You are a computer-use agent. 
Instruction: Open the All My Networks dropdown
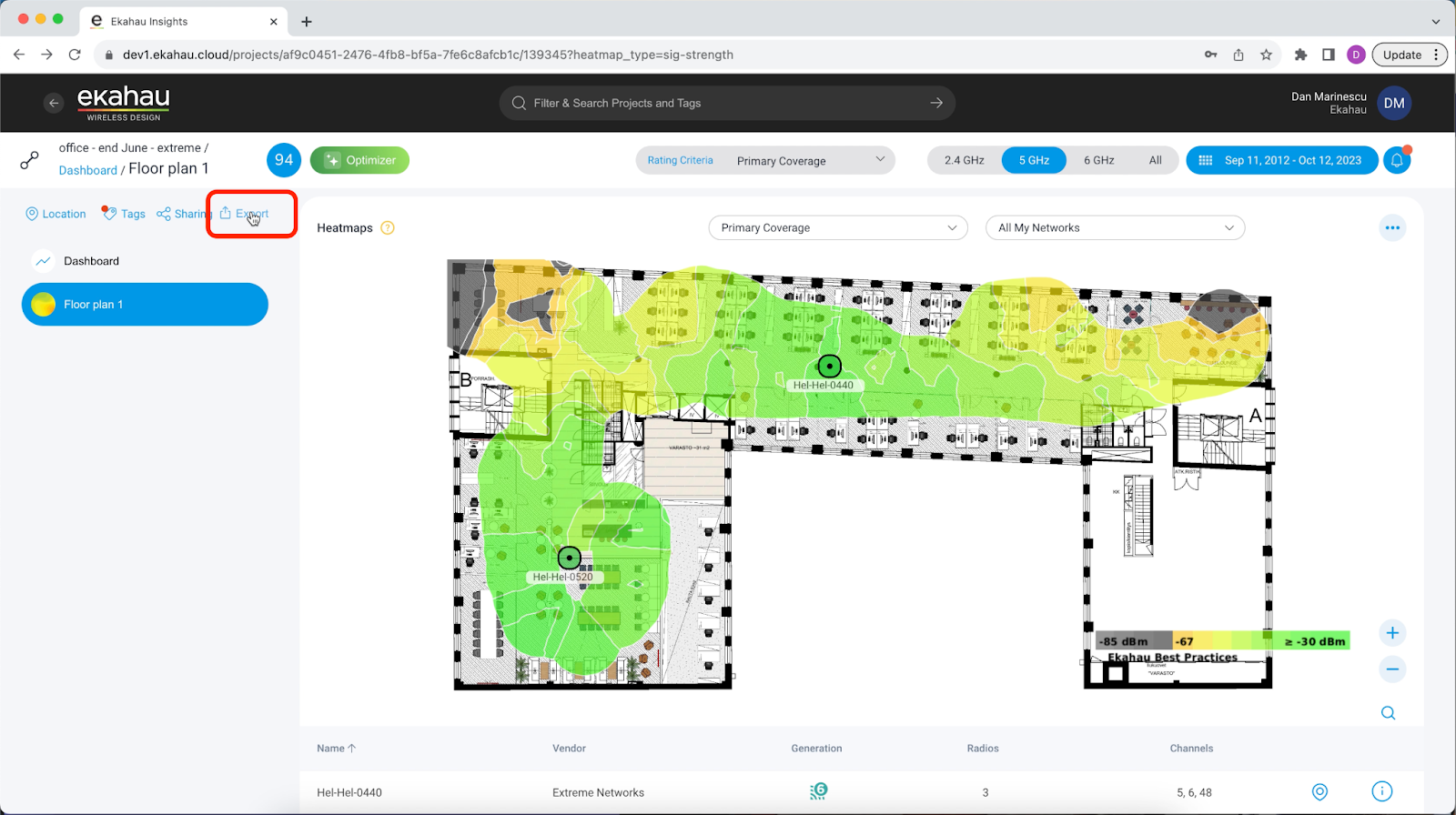(1115, 228)
